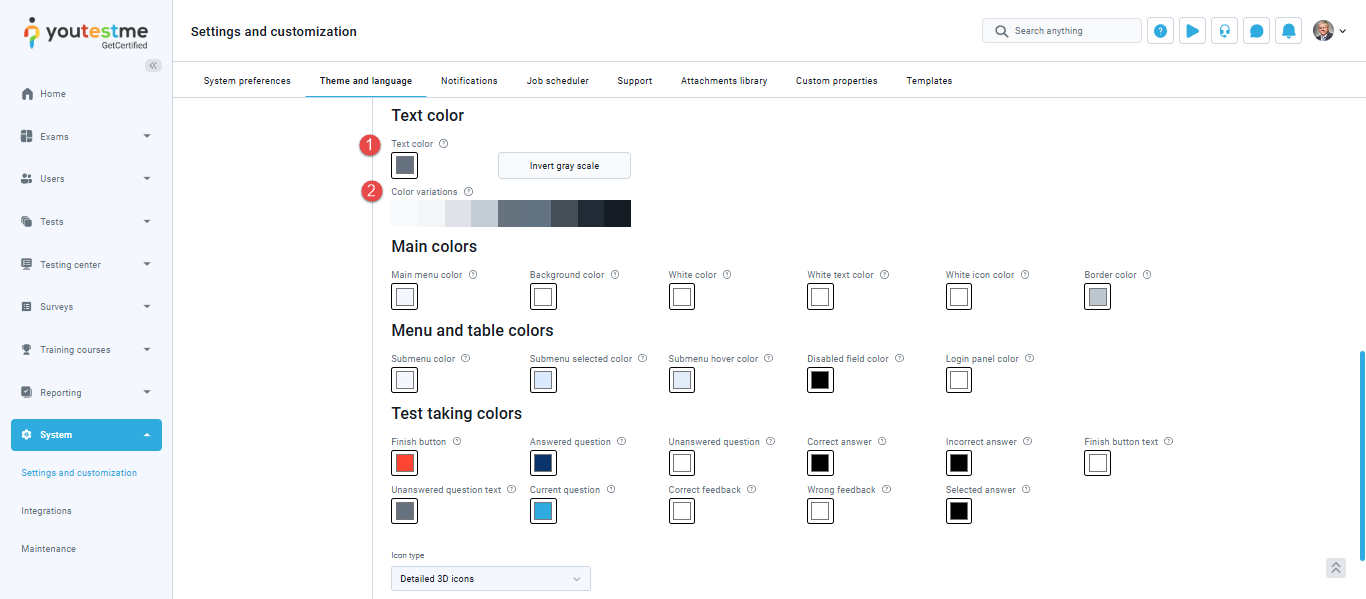Click the red Finish button color swatch

[405, 463]
